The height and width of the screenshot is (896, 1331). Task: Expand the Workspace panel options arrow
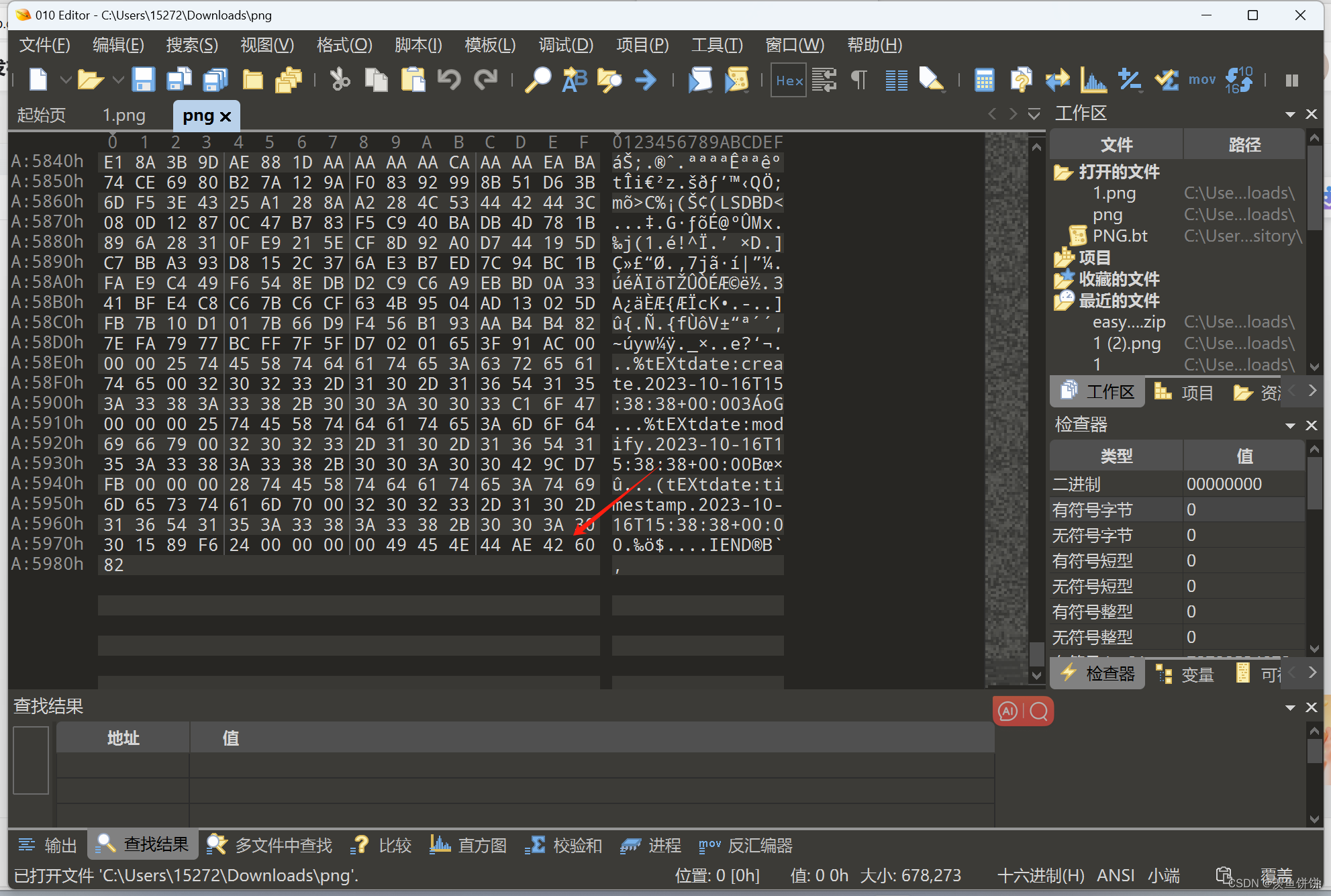(x=1289, y=114)
